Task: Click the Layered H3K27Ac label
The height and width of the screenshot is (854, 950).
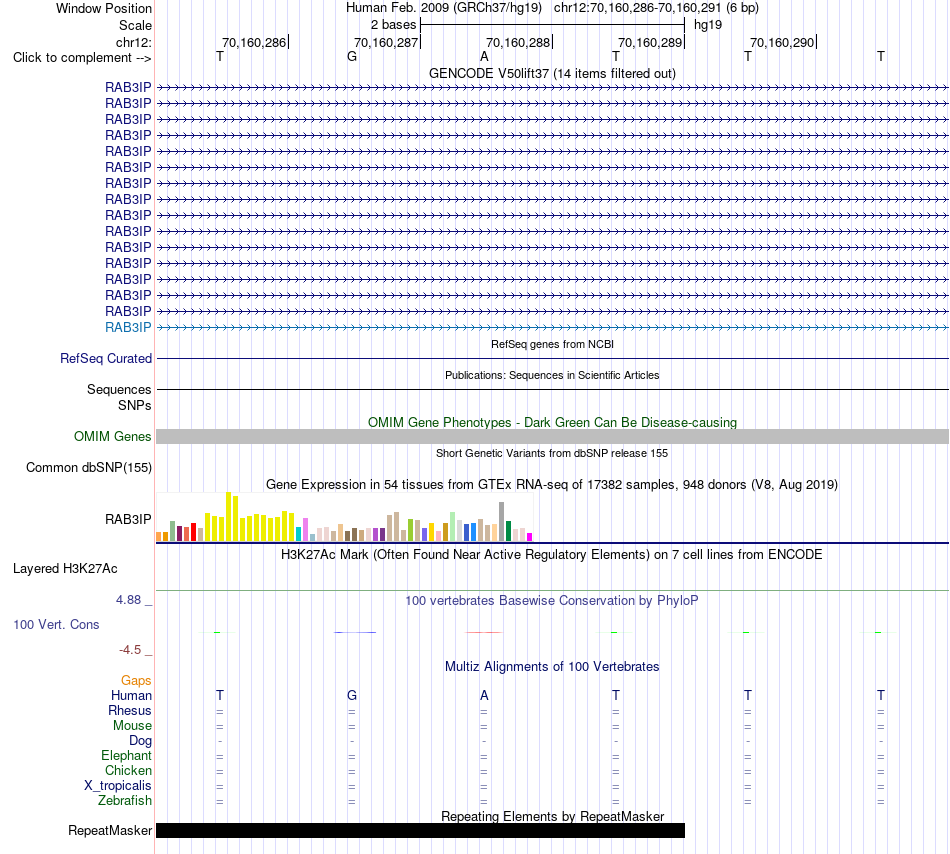Action: tap(65, 569)
